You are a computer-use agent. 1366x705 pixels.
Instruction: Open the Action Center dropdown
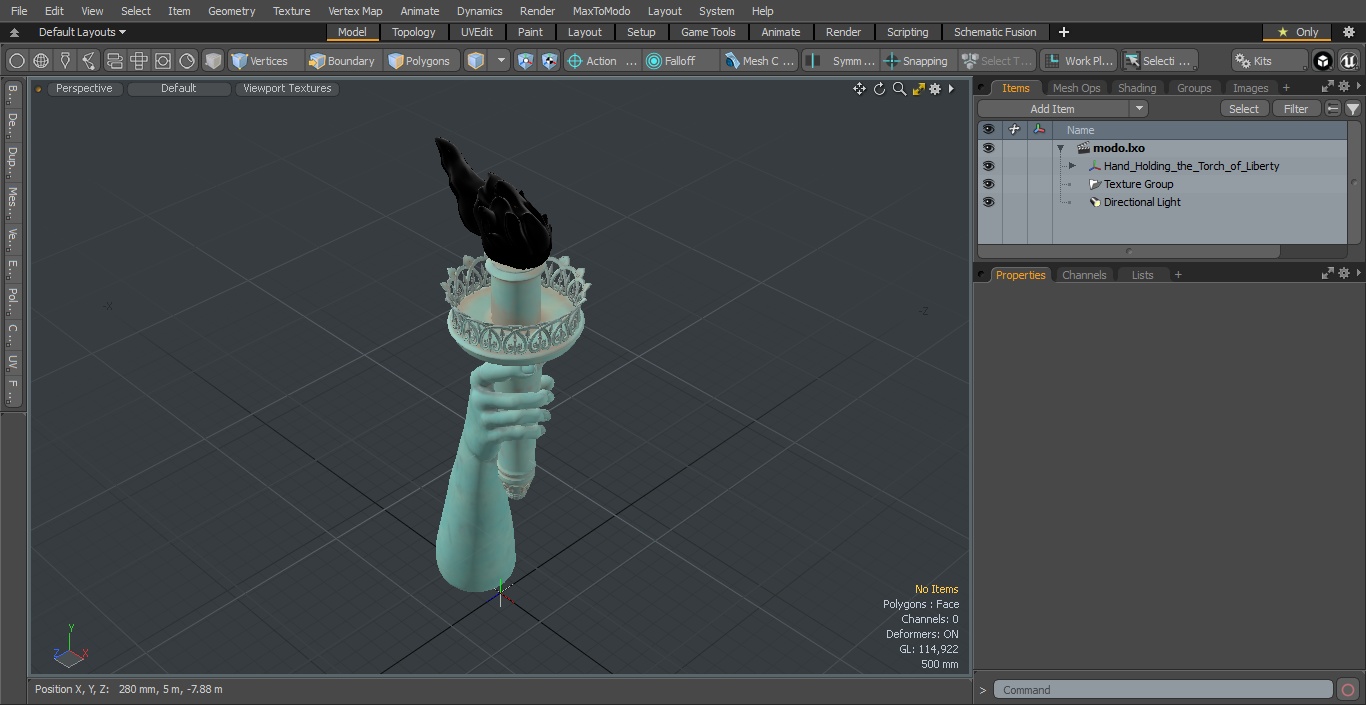[602, 61]
